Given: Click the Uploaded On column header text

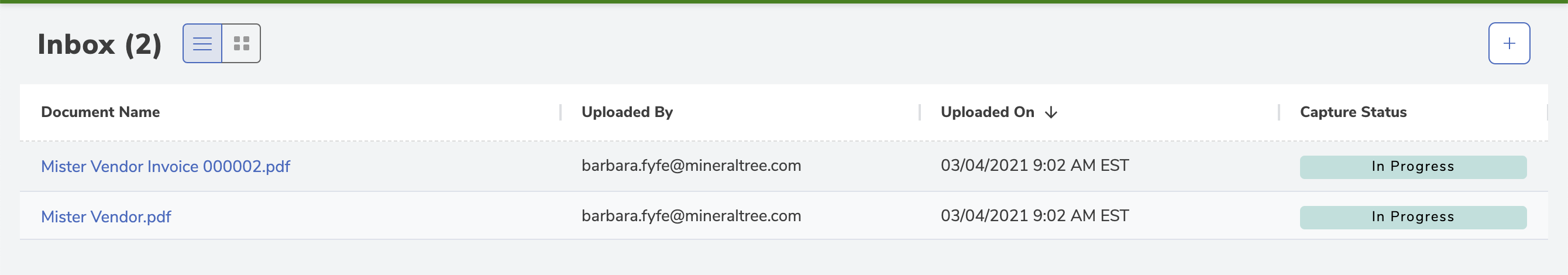Looking at the screenshot, I should coord(987,112).
